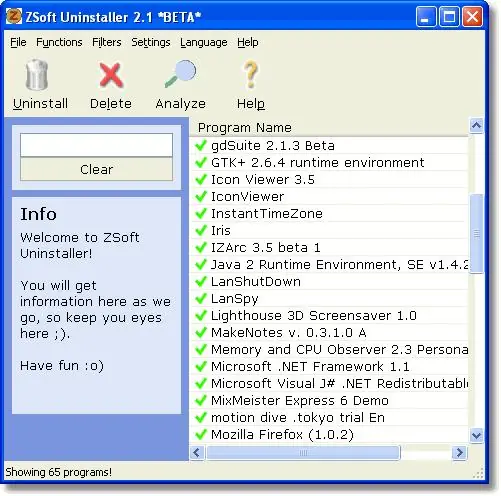The image size is (501, 496).
Task: Click the green check beside IconViewer
Action: click(x=201, y=197)
